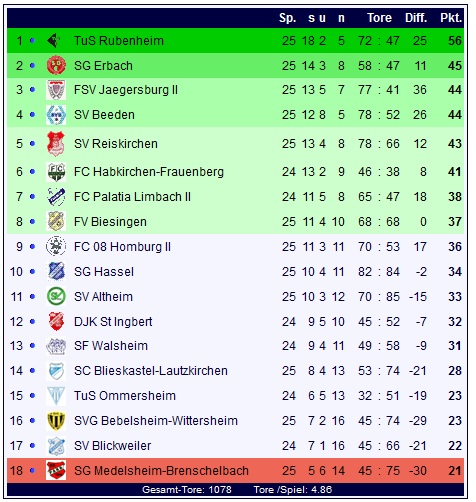Screen dimensions: 476x502
Task: Click the blue dot next to SV Blickweiler
Action: pyautogui.click(x=32, y=445)
